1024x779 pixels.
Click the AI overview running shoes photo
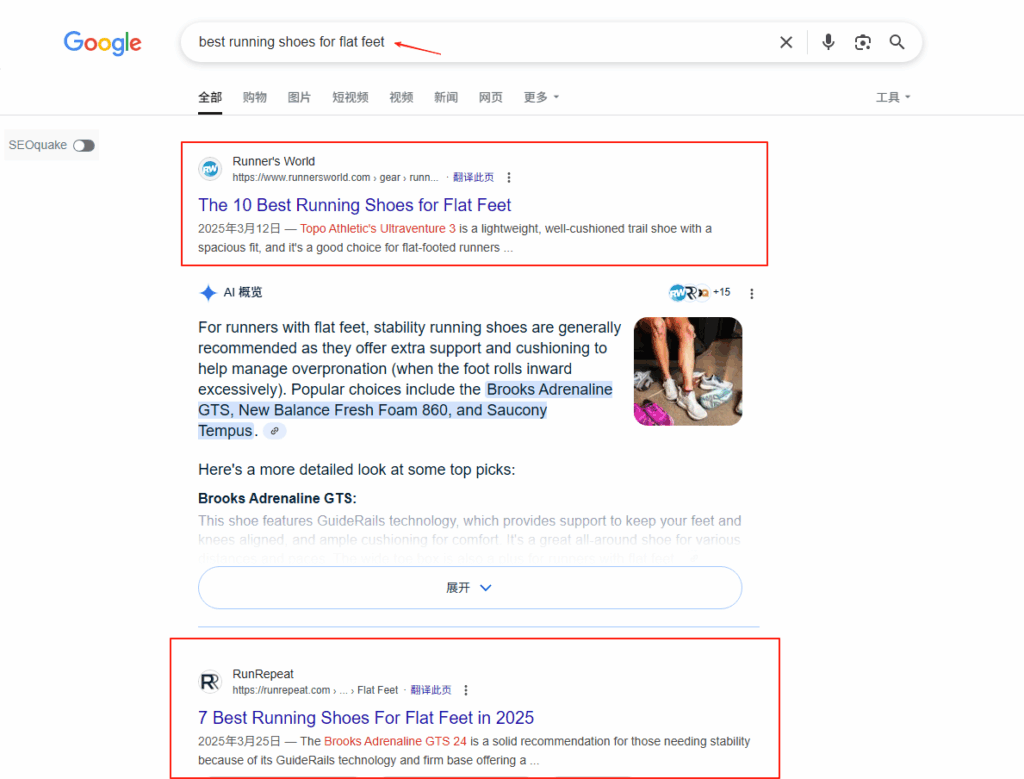688,371
